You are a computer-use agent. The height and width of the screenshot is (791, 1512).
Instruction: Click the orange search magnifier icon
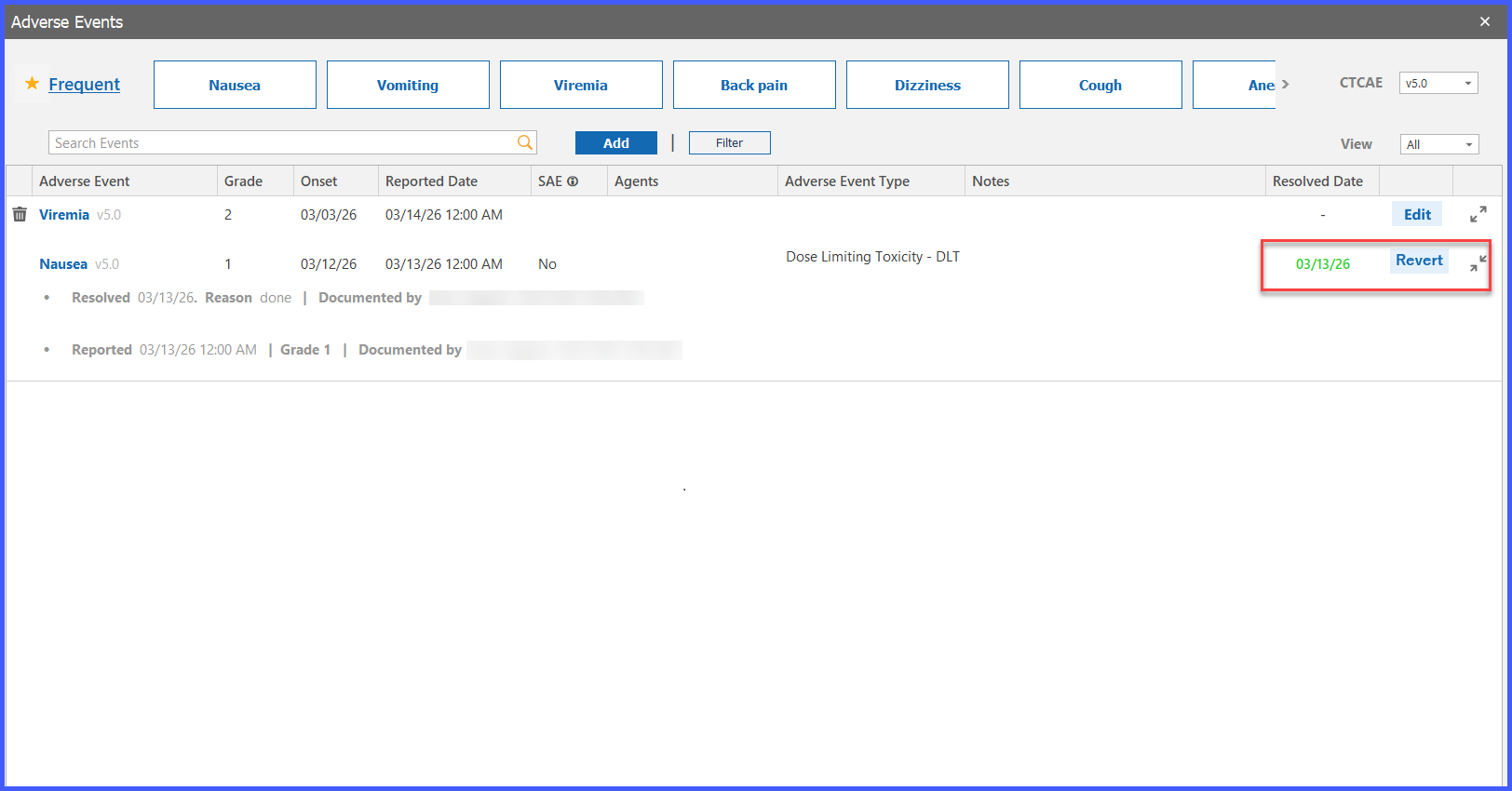pyautogui.click(x=525, y=142)
